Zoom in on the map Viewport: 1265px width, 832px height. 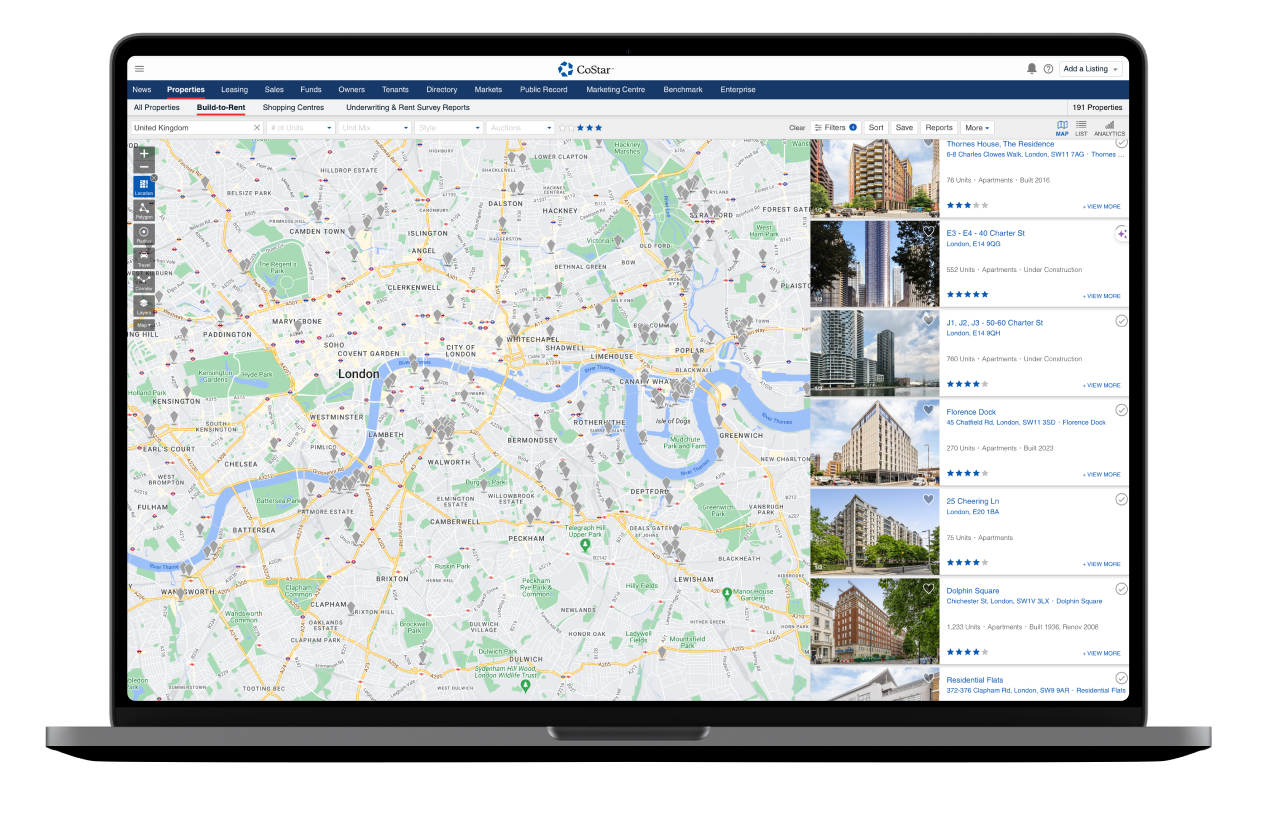click(x=144, y=154)
